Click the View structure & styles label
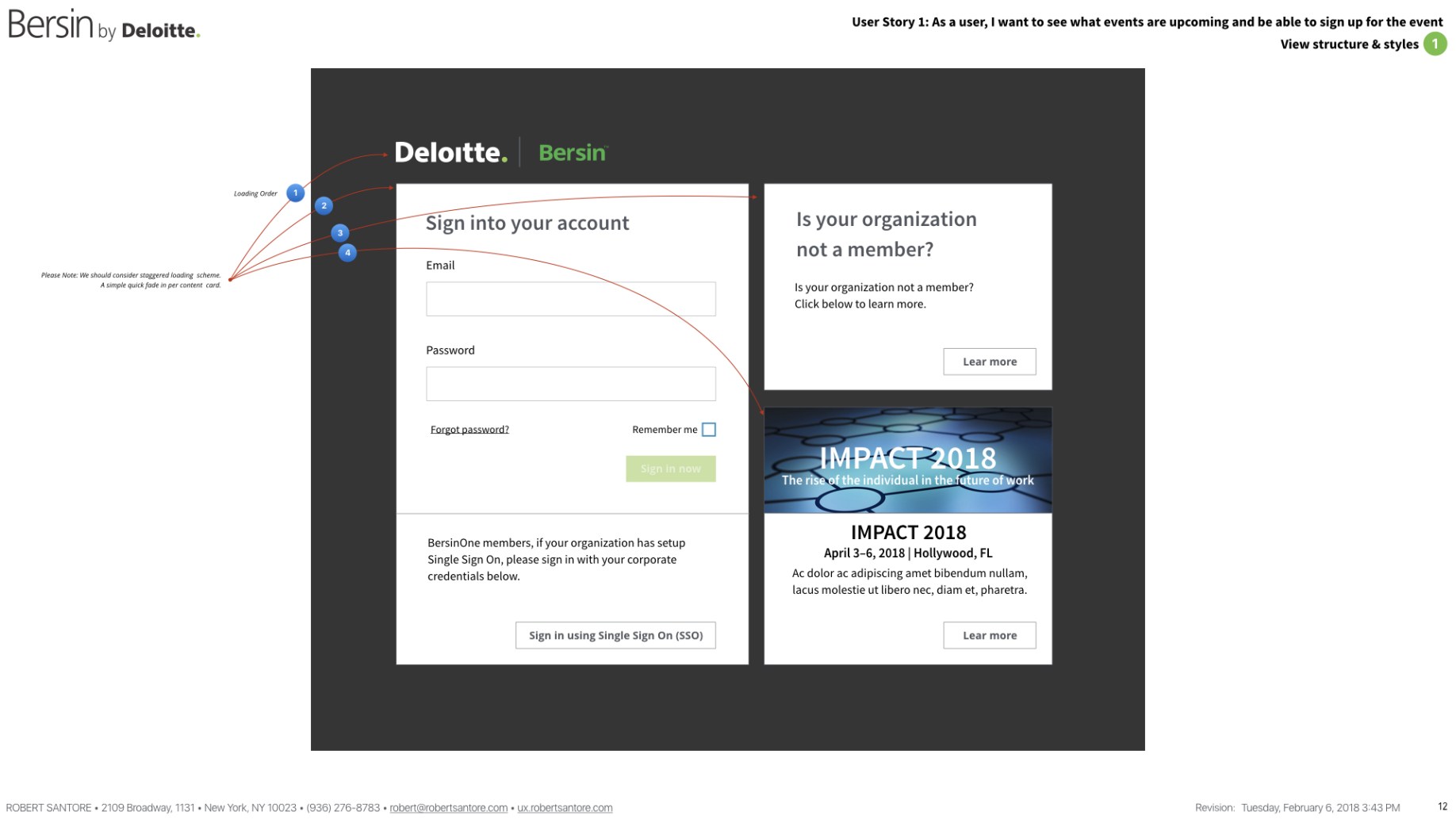 click(x=1350, y=44)
